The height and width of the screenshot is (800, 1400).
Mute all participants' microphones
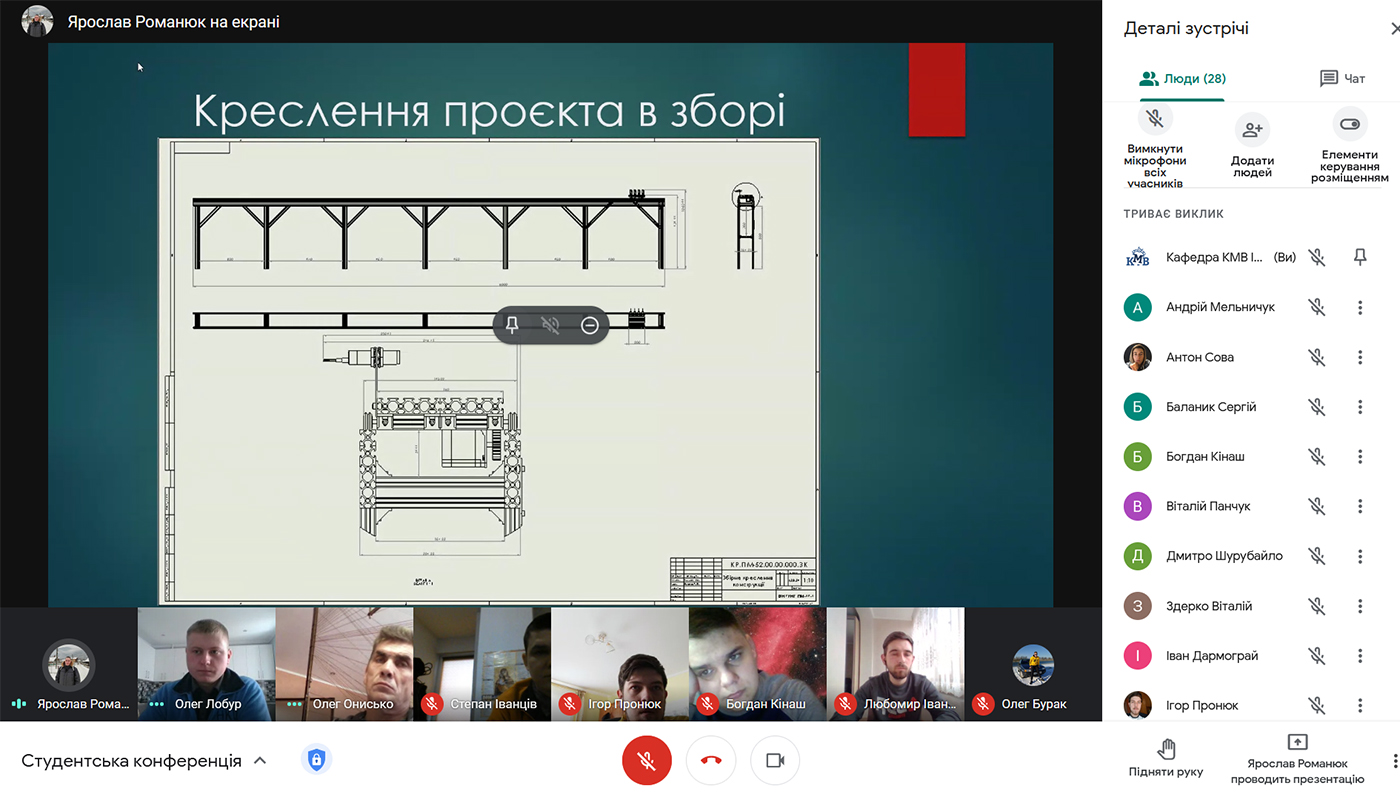tap(1155, 119)
